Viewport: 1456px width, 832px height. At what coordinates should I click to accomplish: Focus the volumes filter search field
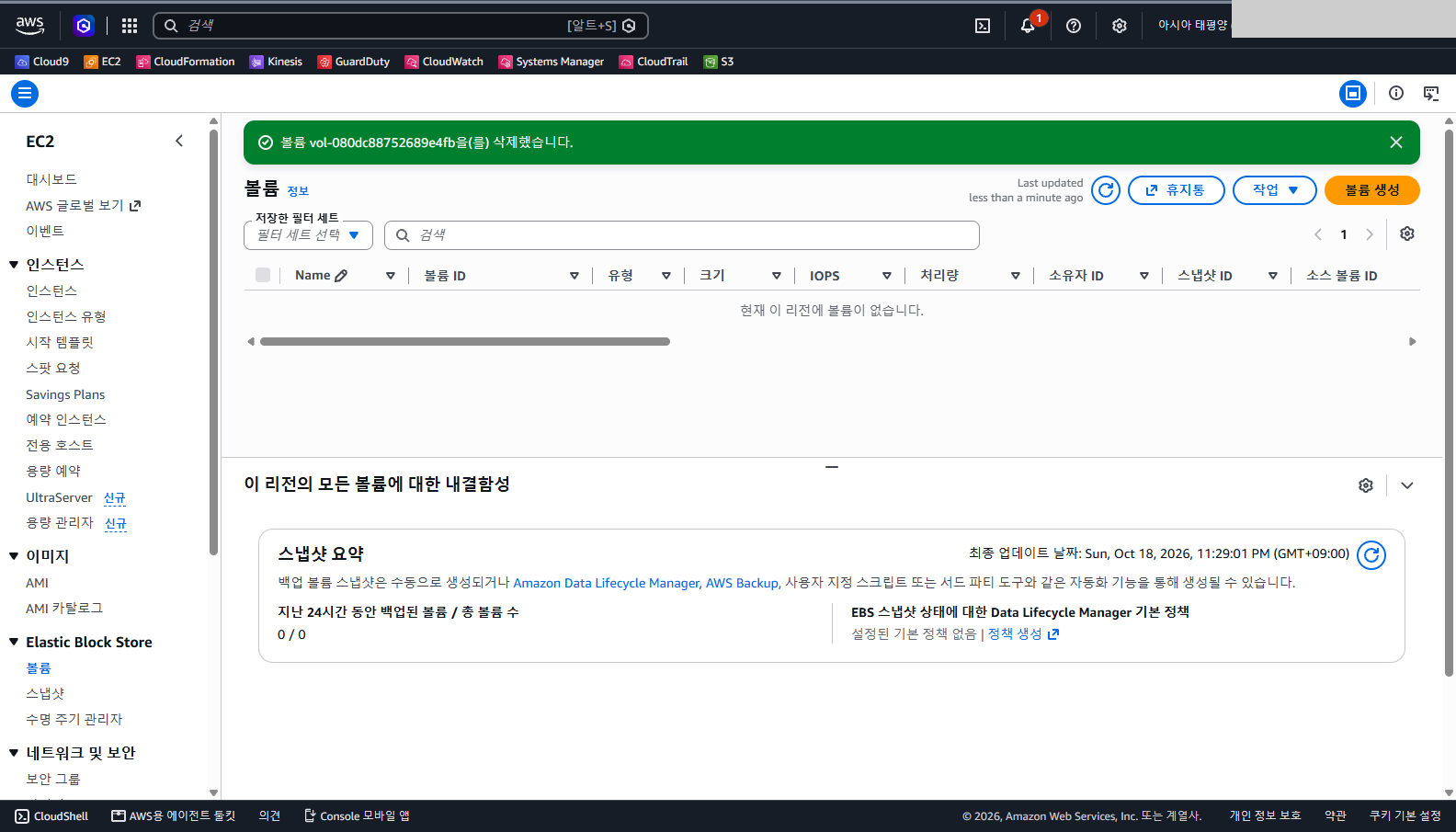(x=682, y=235)
